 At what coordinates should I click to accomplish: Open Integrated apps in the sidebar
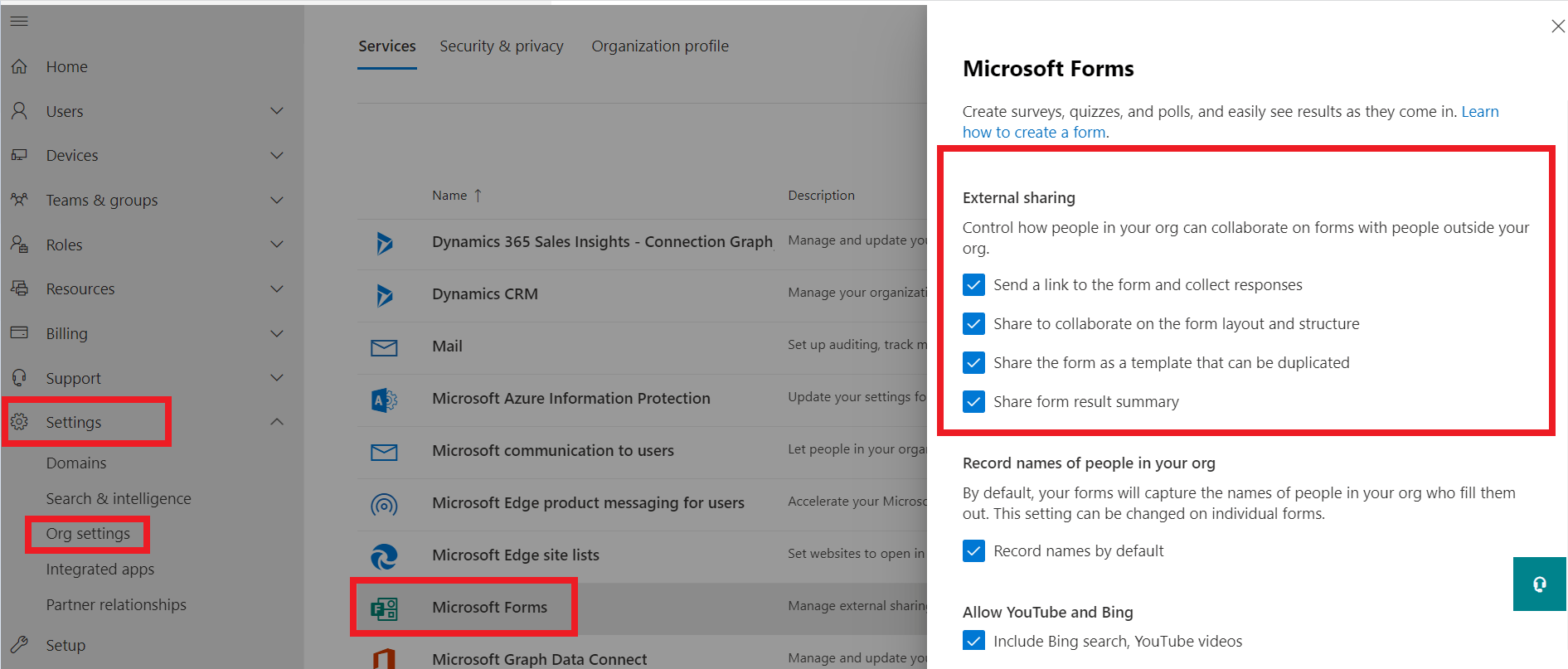coord(100,570)
